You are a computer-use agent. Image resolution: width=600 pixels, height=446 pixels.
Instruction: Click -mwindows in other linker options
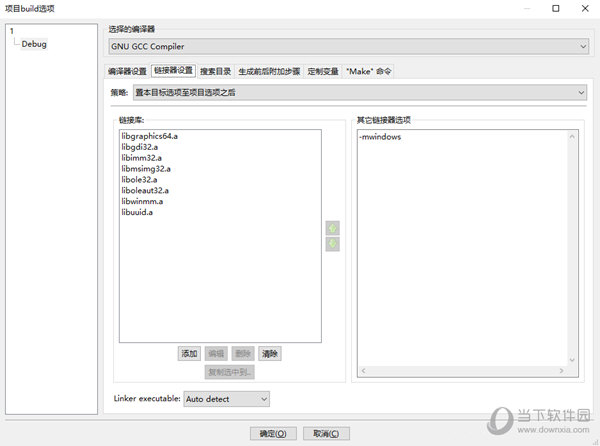[380, 137]
